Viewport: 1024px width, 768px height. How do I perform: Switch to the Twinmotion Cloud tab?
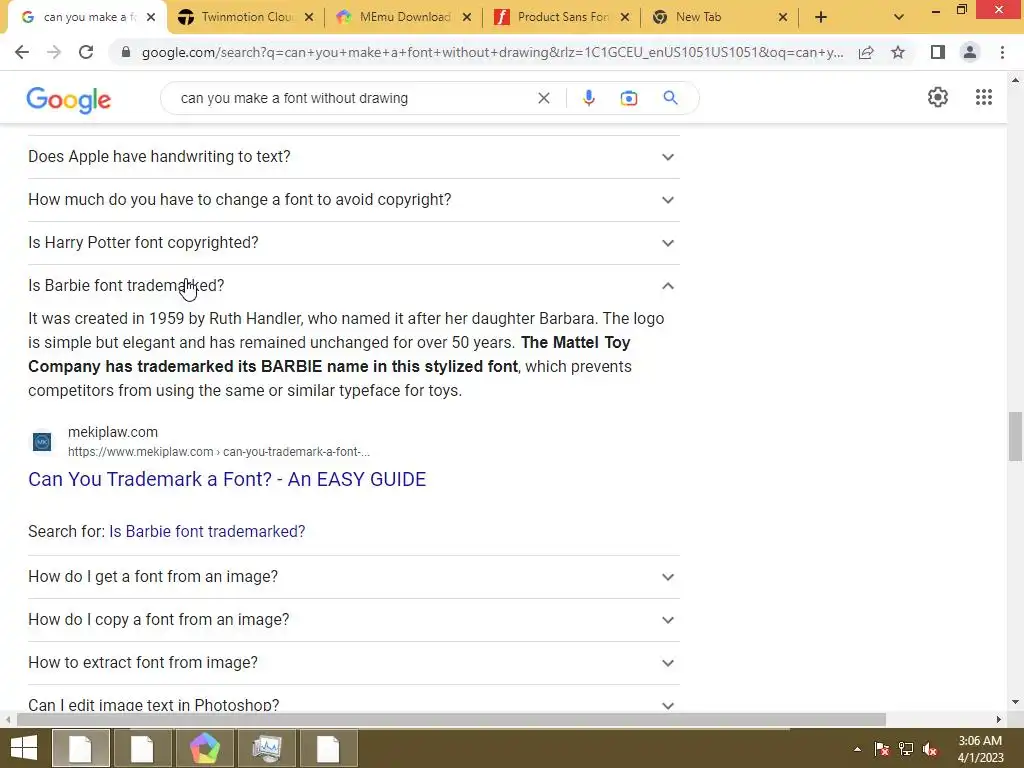coord(248,17)
